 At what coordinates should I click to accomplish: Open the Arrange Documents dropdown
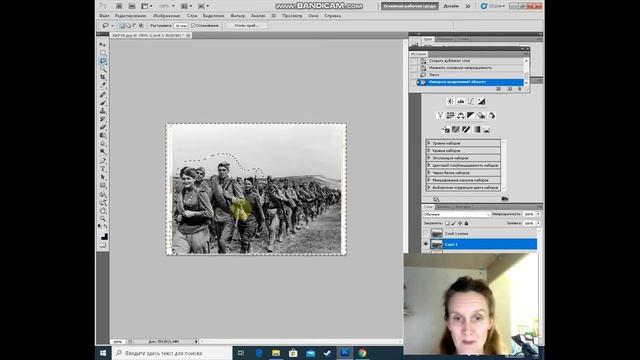pyautogui.click(x=186, y=6)
